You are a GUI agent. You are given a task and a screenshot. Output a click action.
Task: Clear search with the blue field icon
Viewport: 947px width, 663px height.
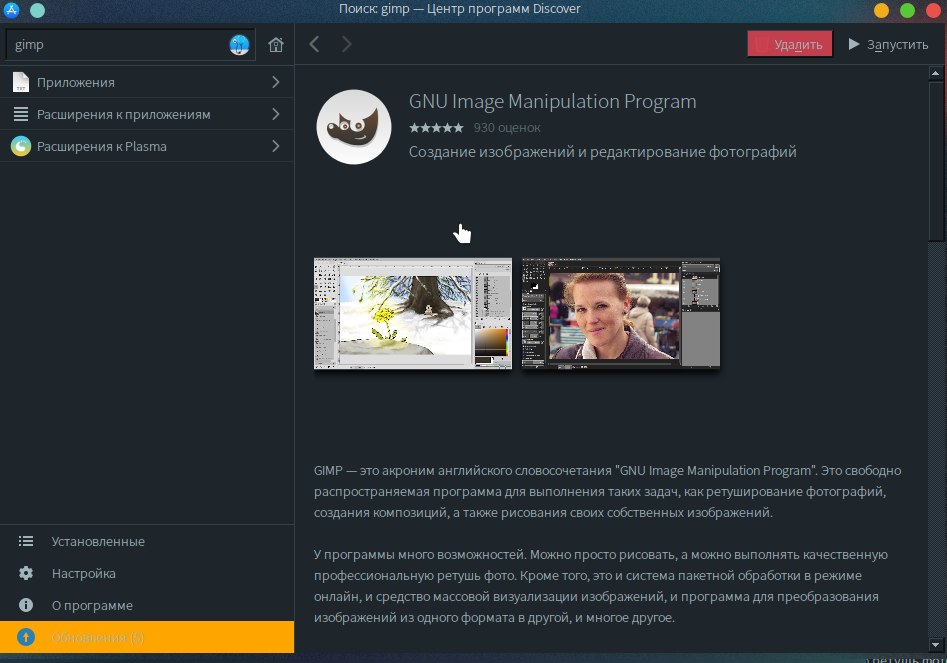239,45
